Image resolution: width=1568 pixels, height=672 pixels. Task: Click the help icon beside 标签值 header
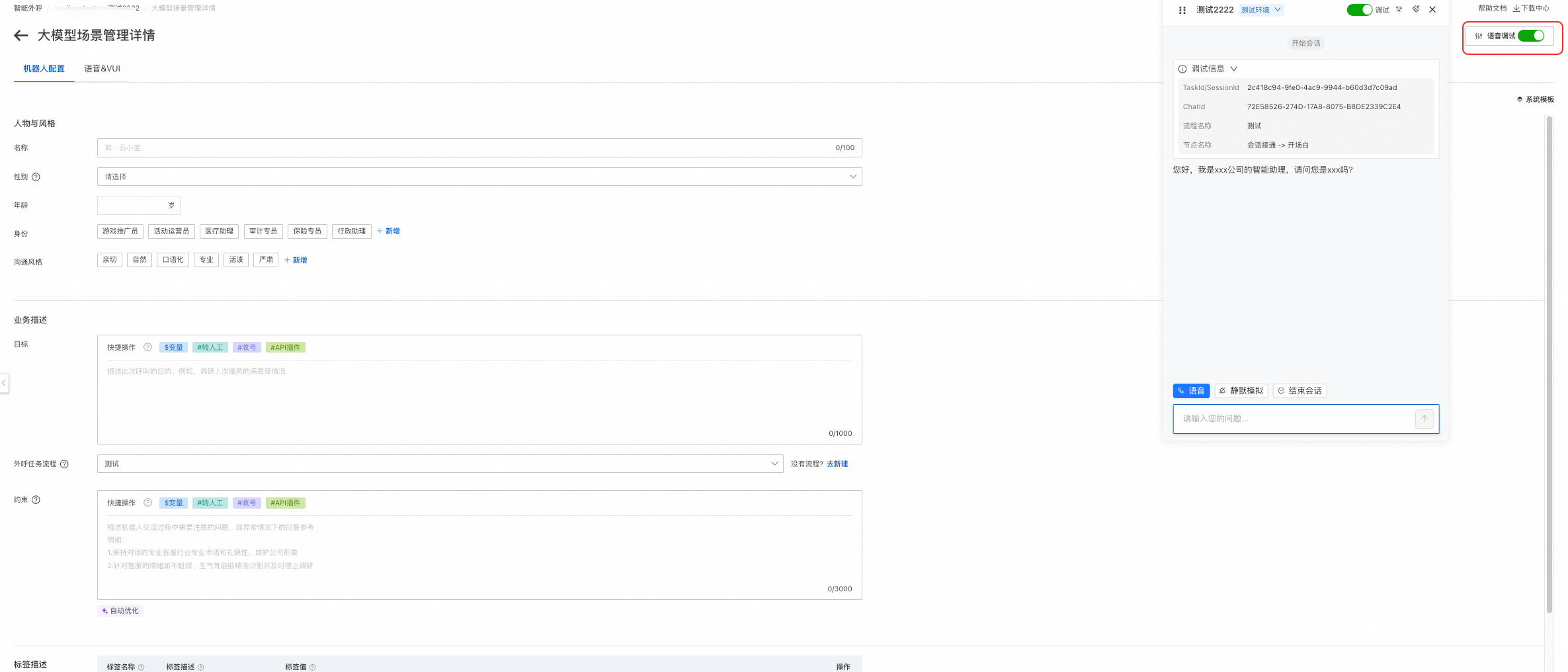pos(313,667)
